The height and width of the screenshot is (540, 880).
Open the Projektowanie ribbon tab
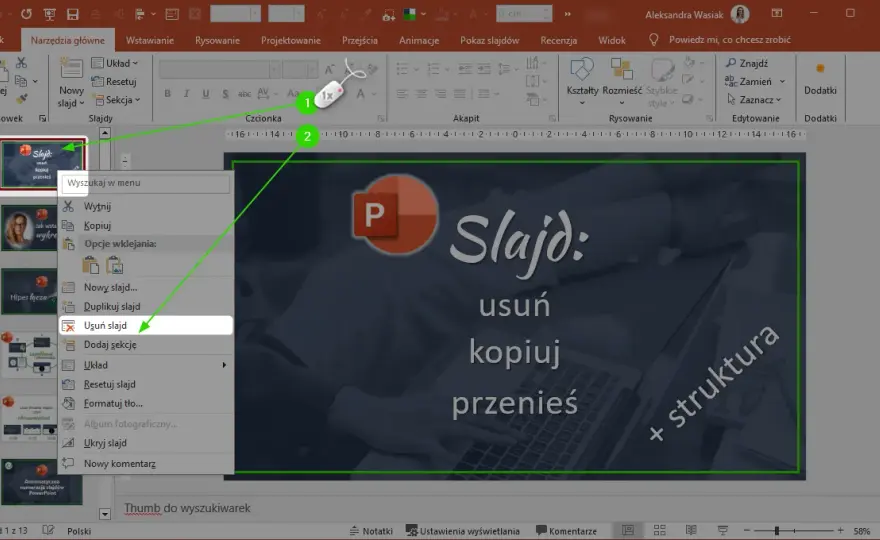(291, 40)
